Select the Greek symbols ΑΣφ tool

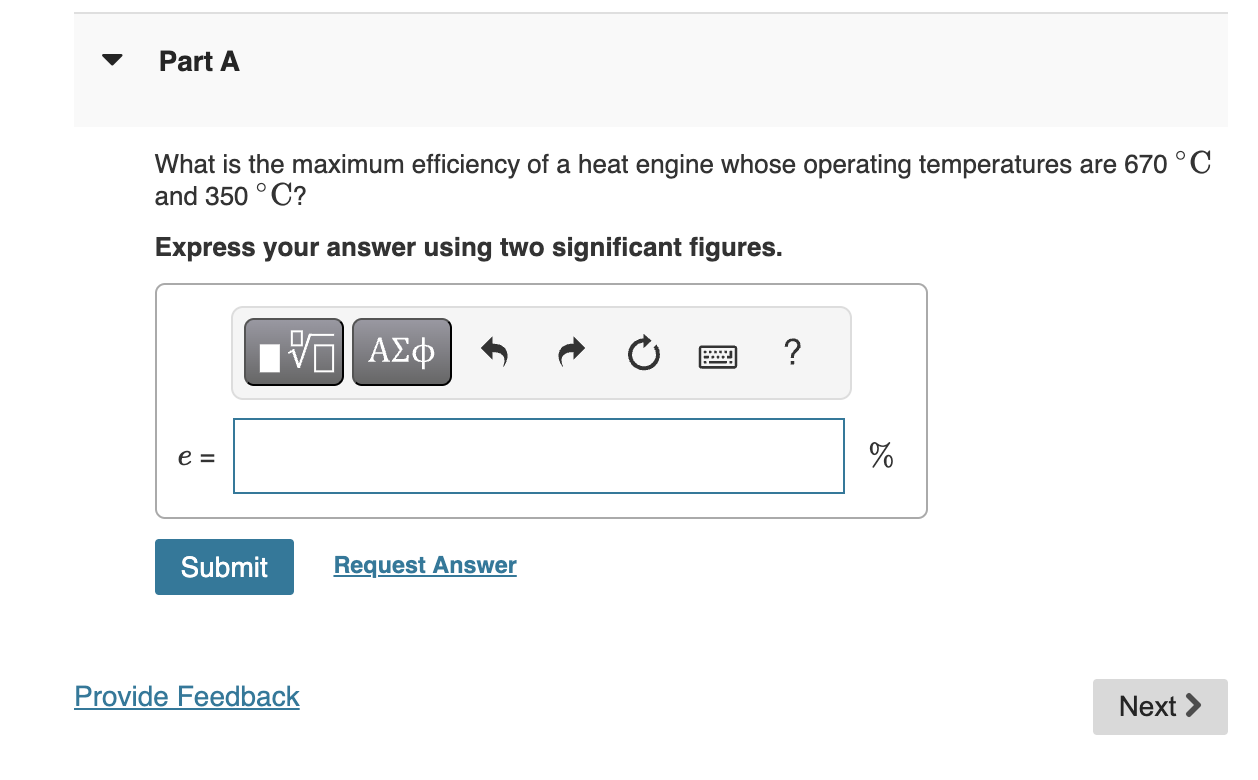click(x=401, y=351)
